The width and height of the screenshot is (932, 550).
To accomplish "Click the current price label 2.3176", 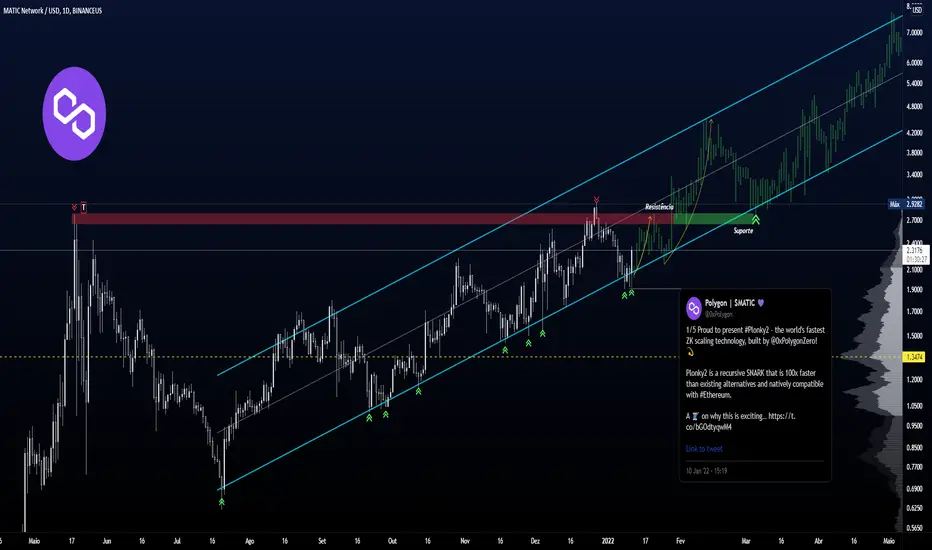I will [x=914, y=252].
